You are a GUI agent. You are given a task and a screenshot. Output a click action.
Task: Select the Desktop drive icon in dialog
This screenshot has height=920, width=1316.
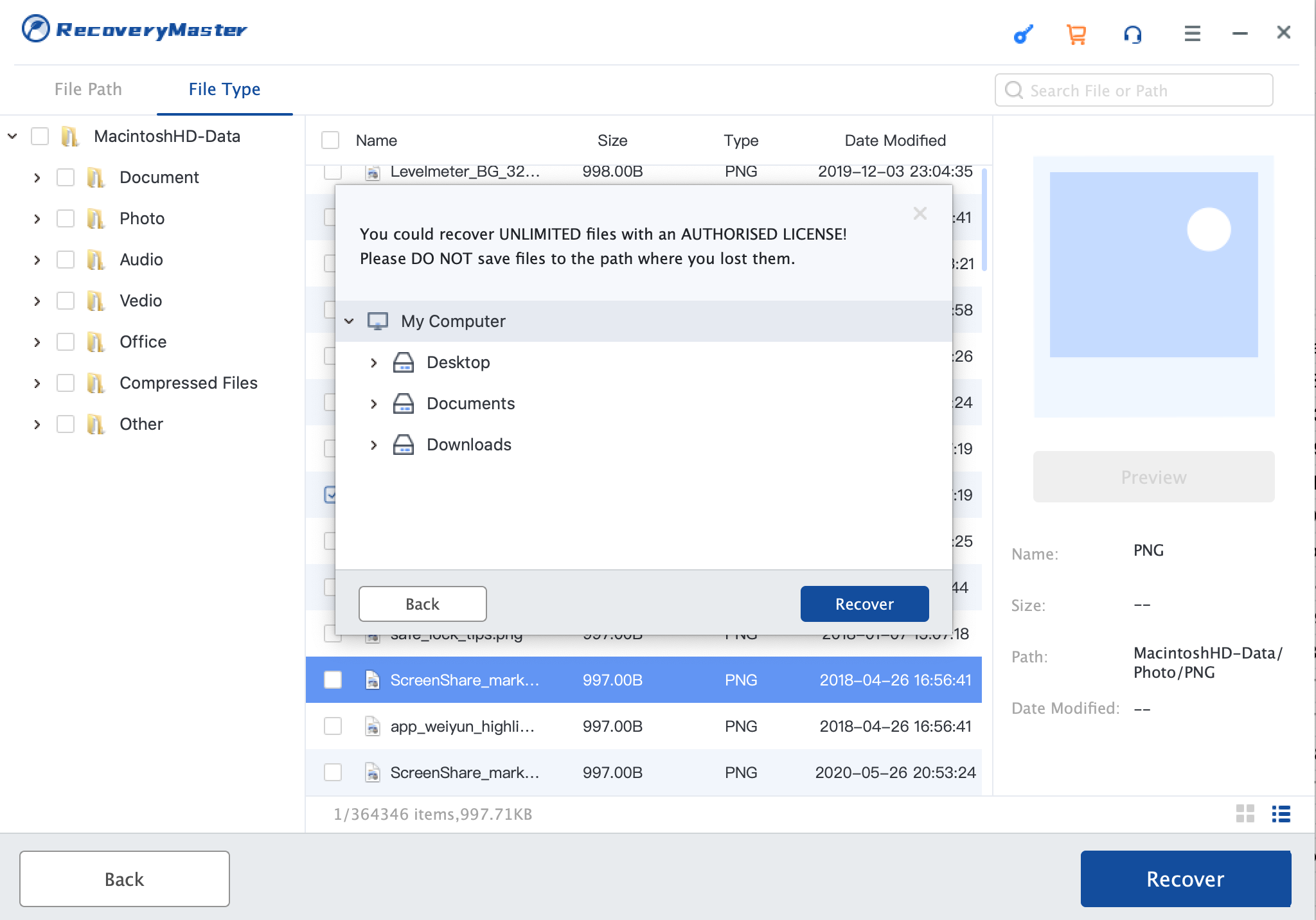click(x=403, y=362)
